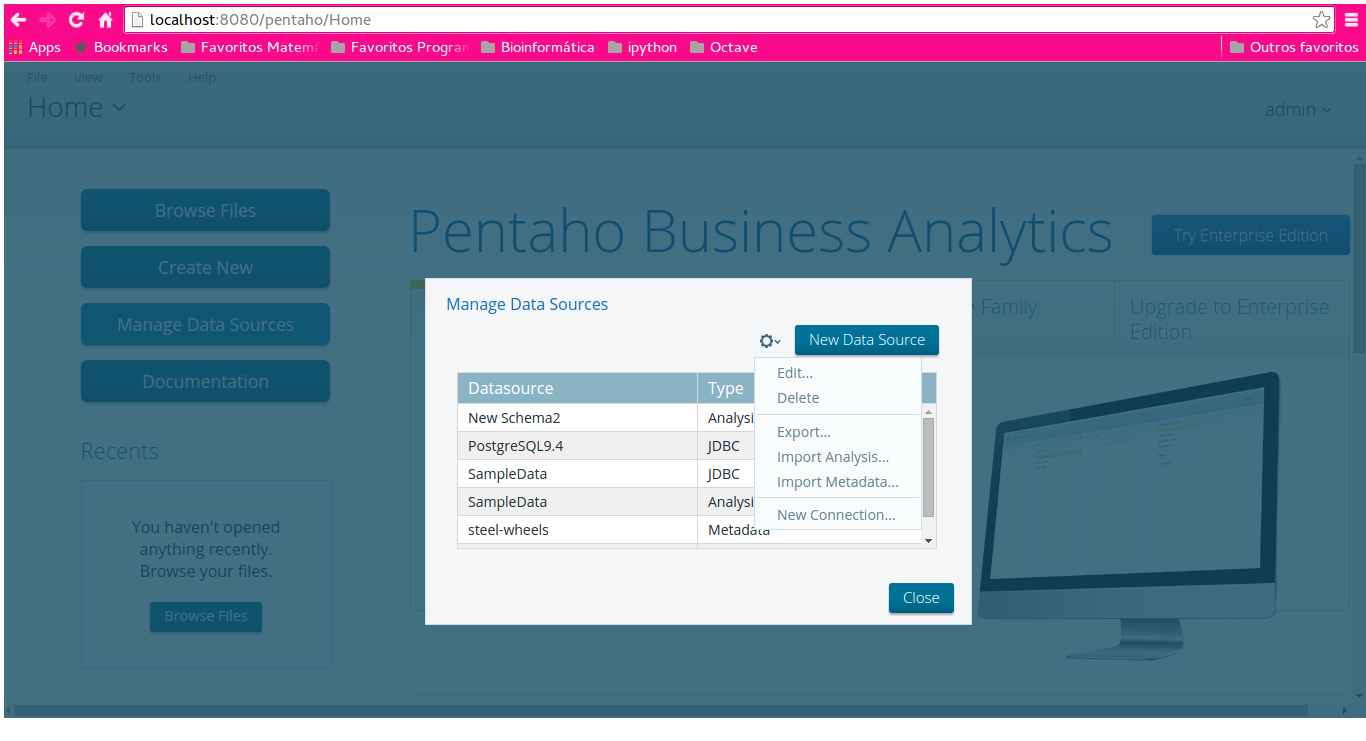
Task: Select New Connection... menu entry
Action: tap(836, 515)
